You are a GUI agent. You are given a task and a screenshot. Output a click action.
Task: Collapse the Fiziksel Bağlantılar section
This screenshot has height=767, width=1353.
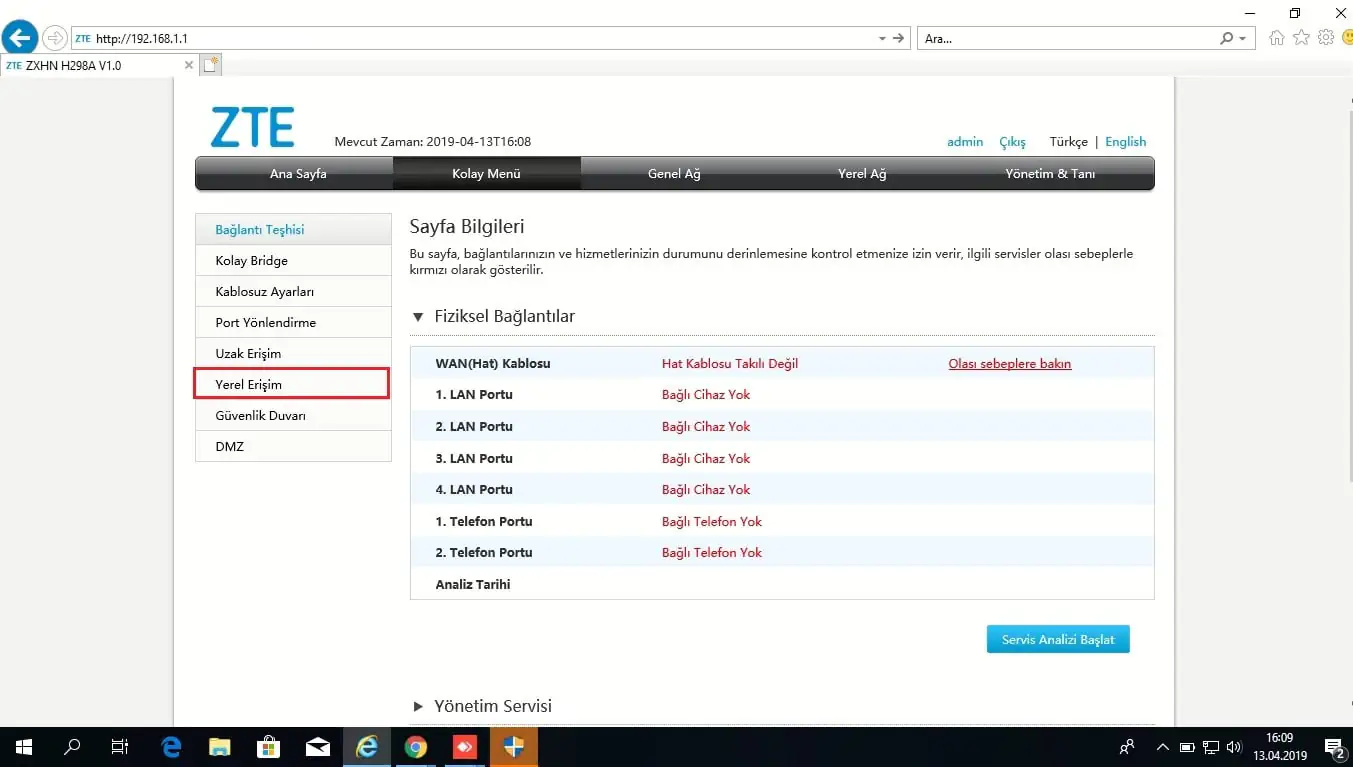point(419,317)
